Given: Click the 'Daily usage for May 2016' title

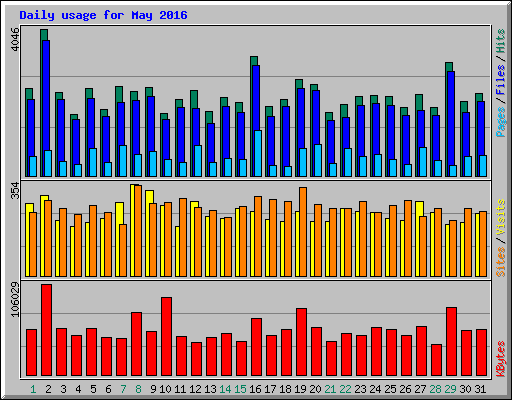Looking at the screenshot, I should tap(103, 15).
